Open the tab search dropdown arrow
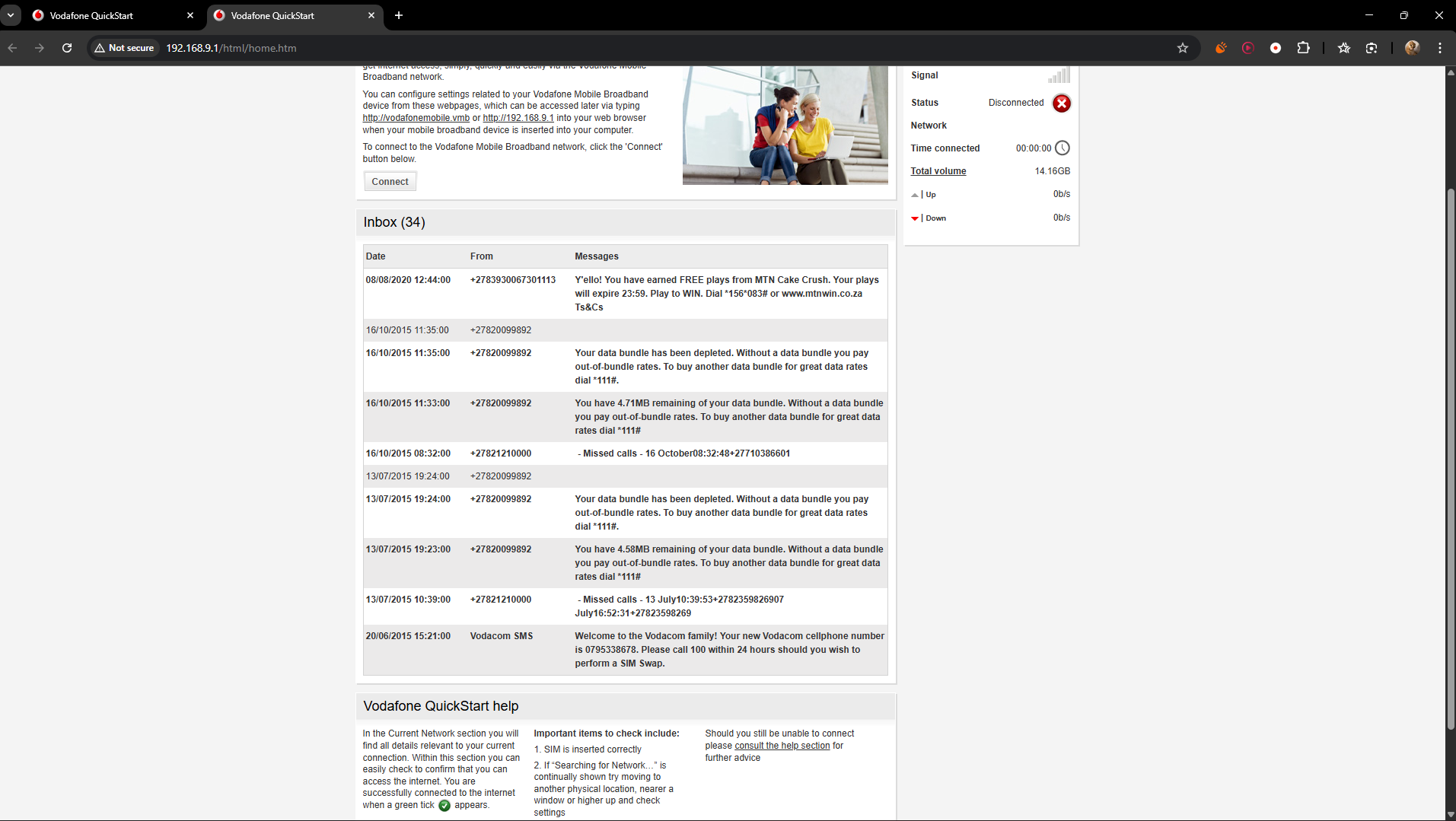1456x821 pixels. 11,15
